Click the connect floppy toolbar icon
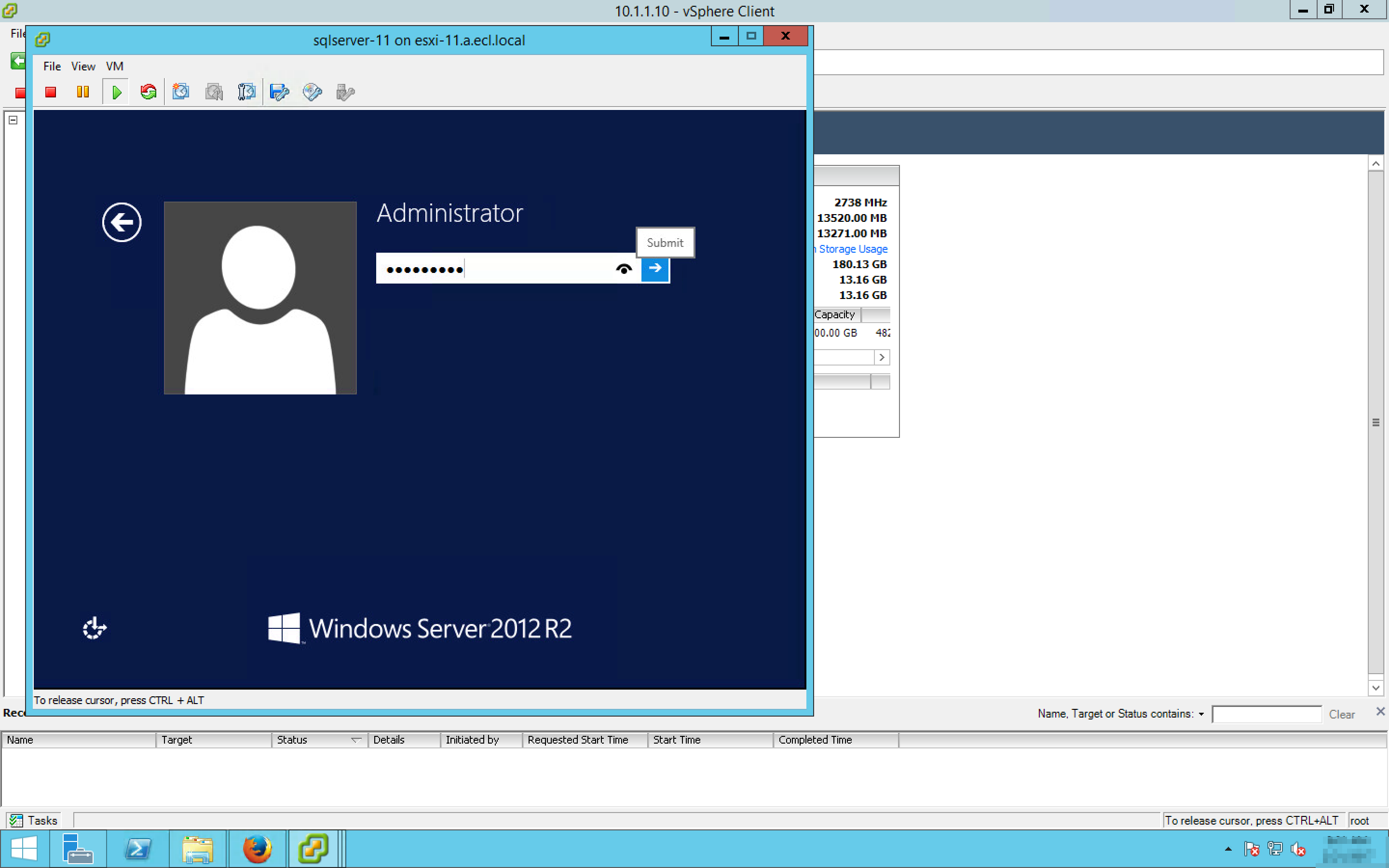The image size is (1389, 868). [280, 92]
